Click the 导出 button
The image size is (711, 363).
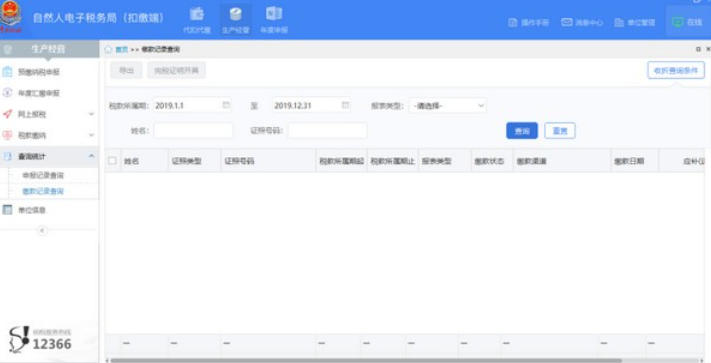tap(126, 70)
